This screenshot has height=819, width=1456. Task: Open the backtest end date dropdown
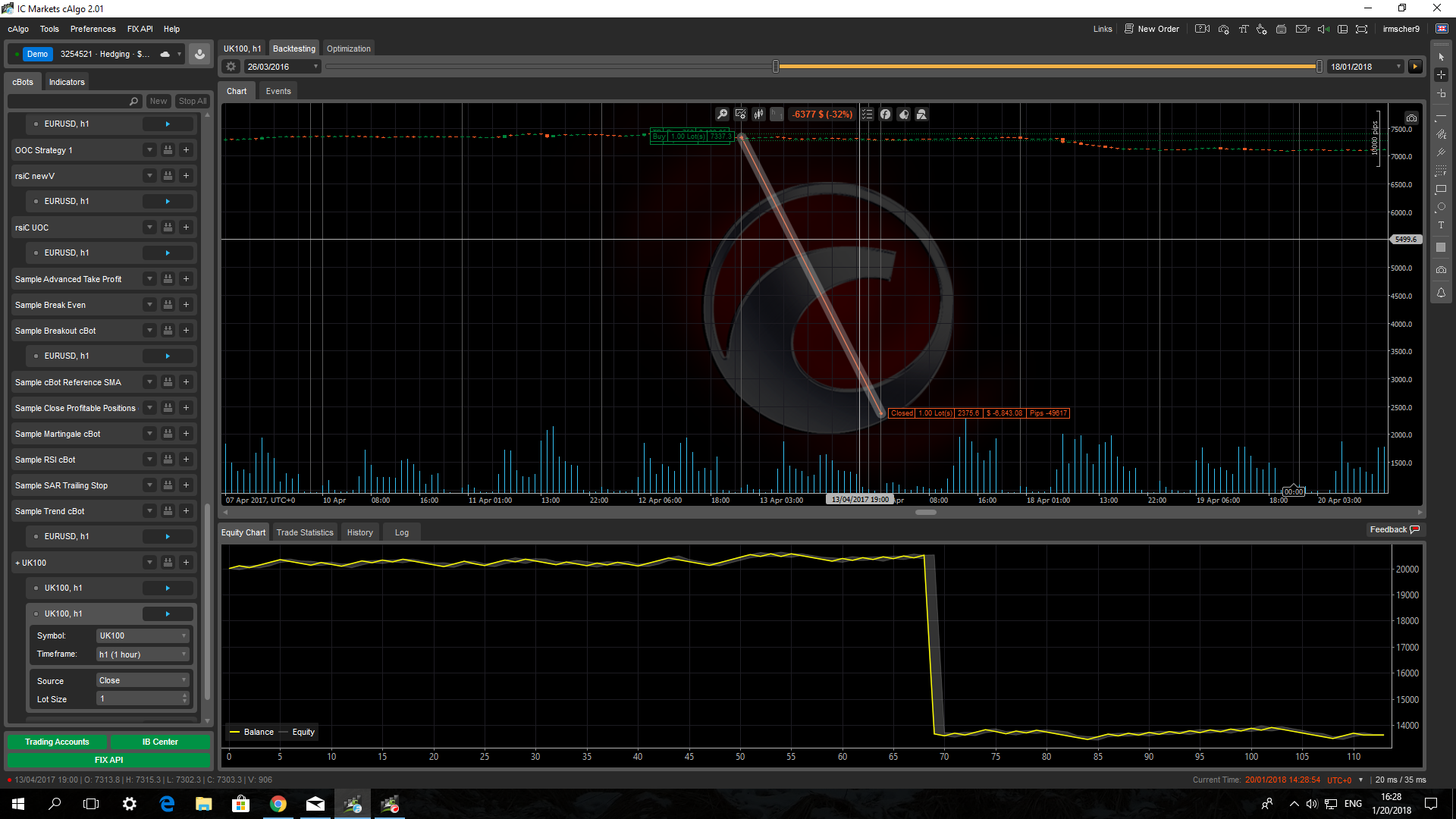point(1398,67)
